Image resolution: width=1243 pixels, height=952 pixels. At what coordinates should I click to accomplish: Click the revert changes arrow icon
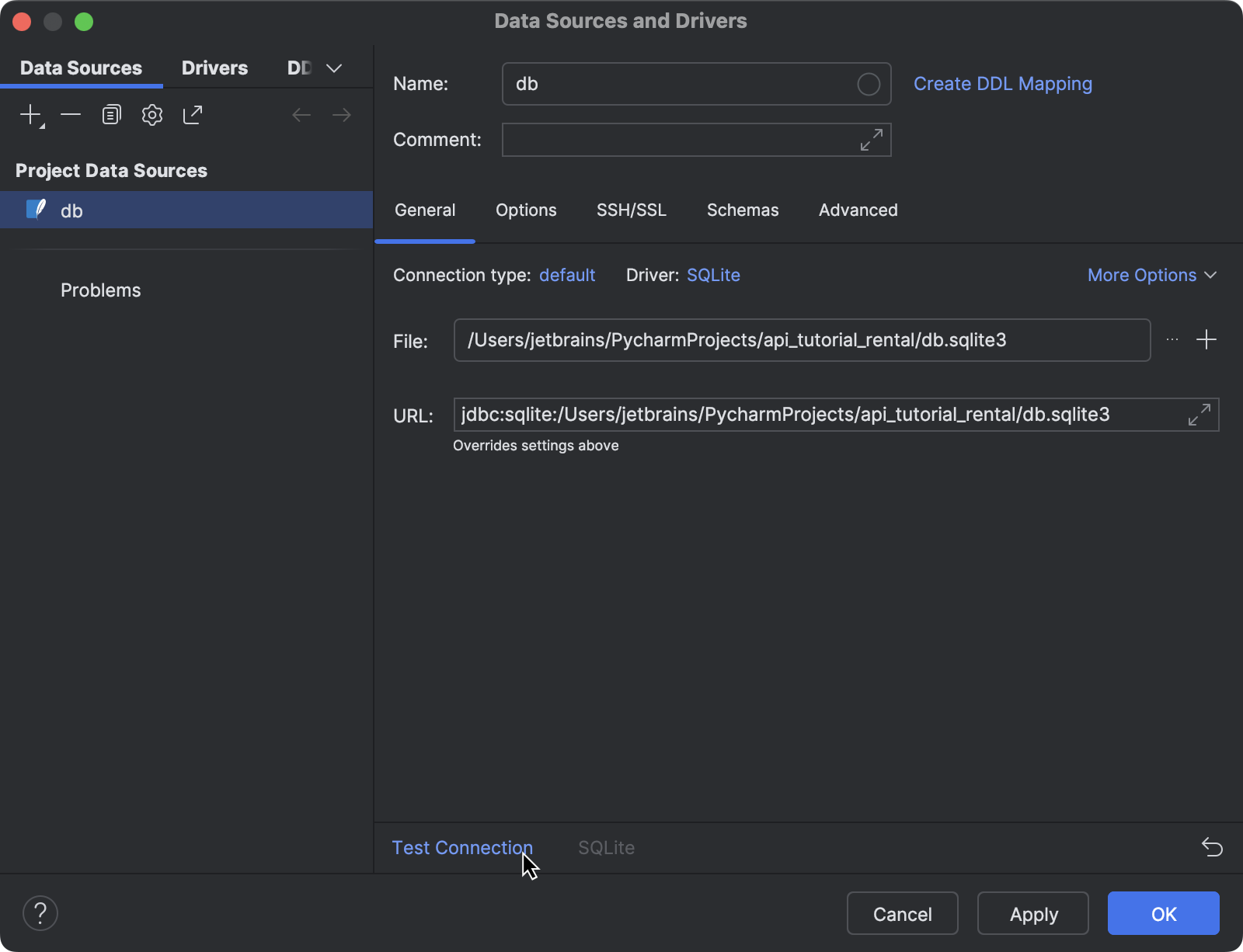pyautogui.click(x=1212, y=846)
